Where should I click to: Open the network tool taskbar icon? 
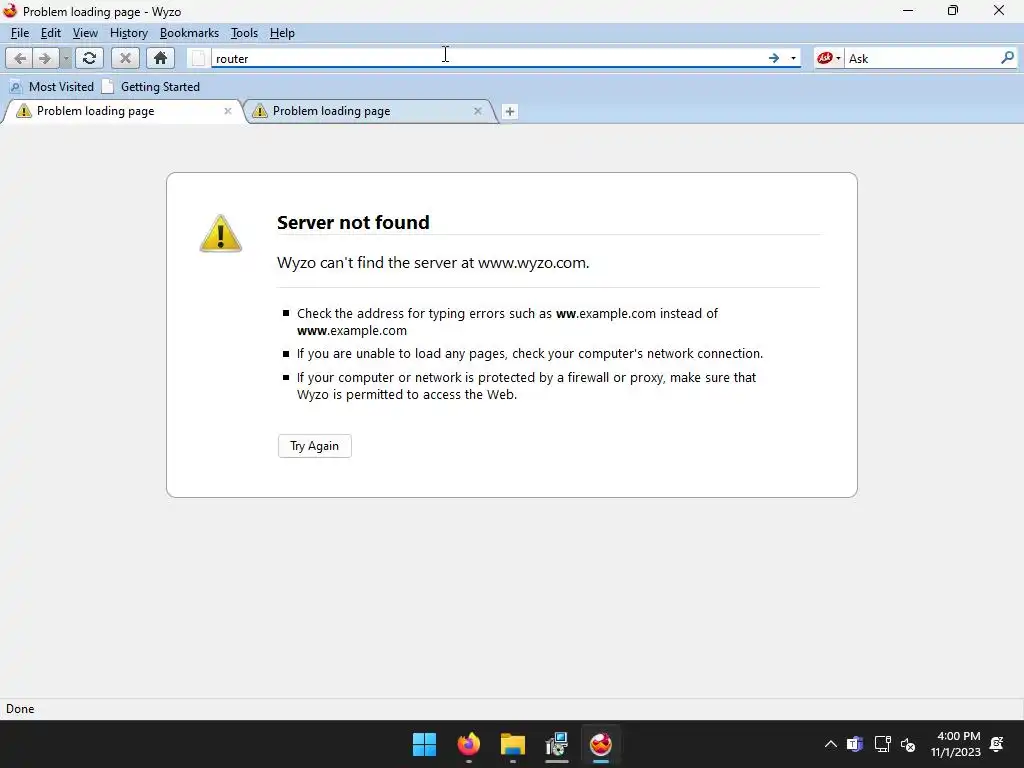coord(556,744)
